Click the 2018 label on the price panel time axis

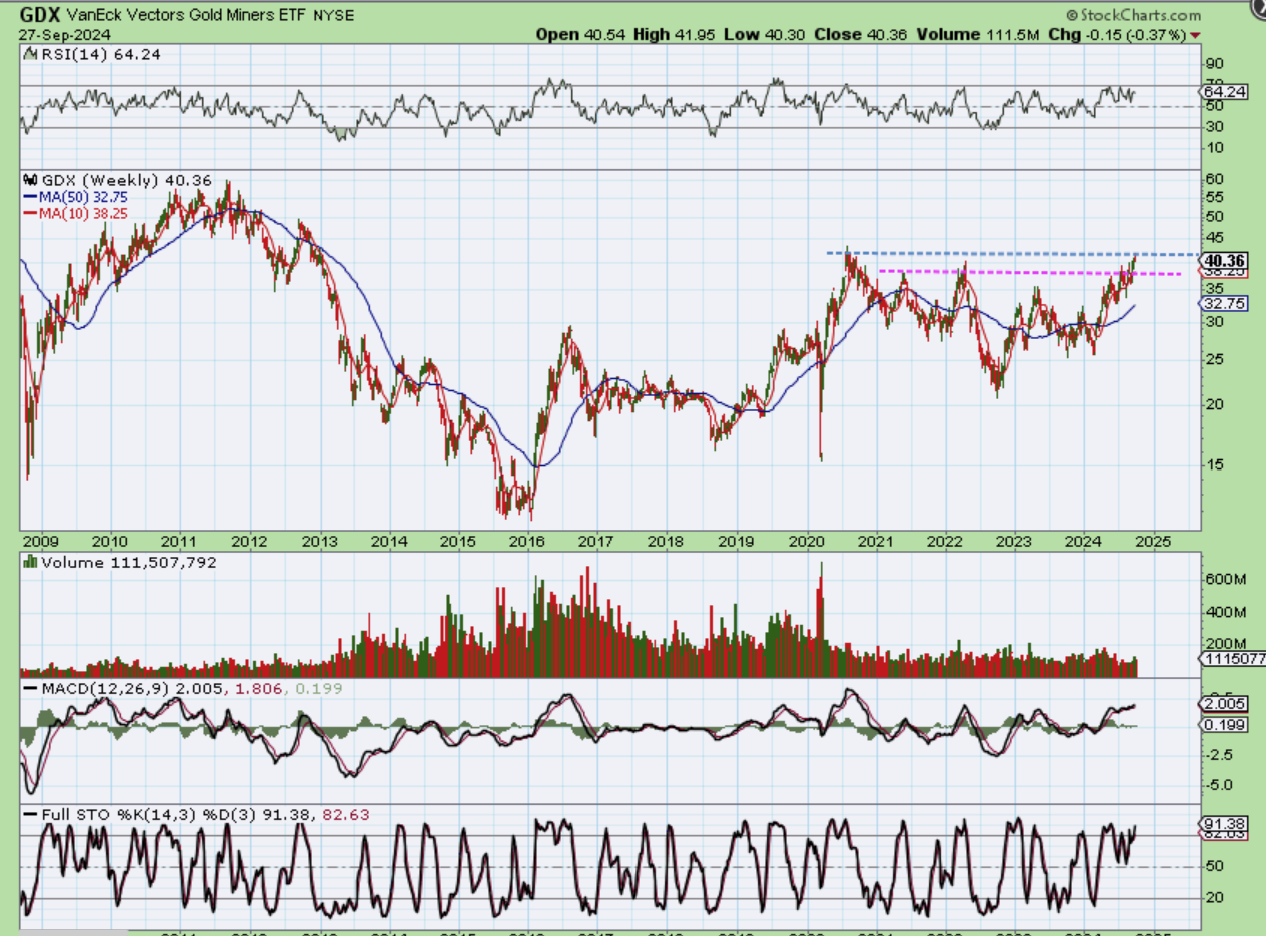666,540
